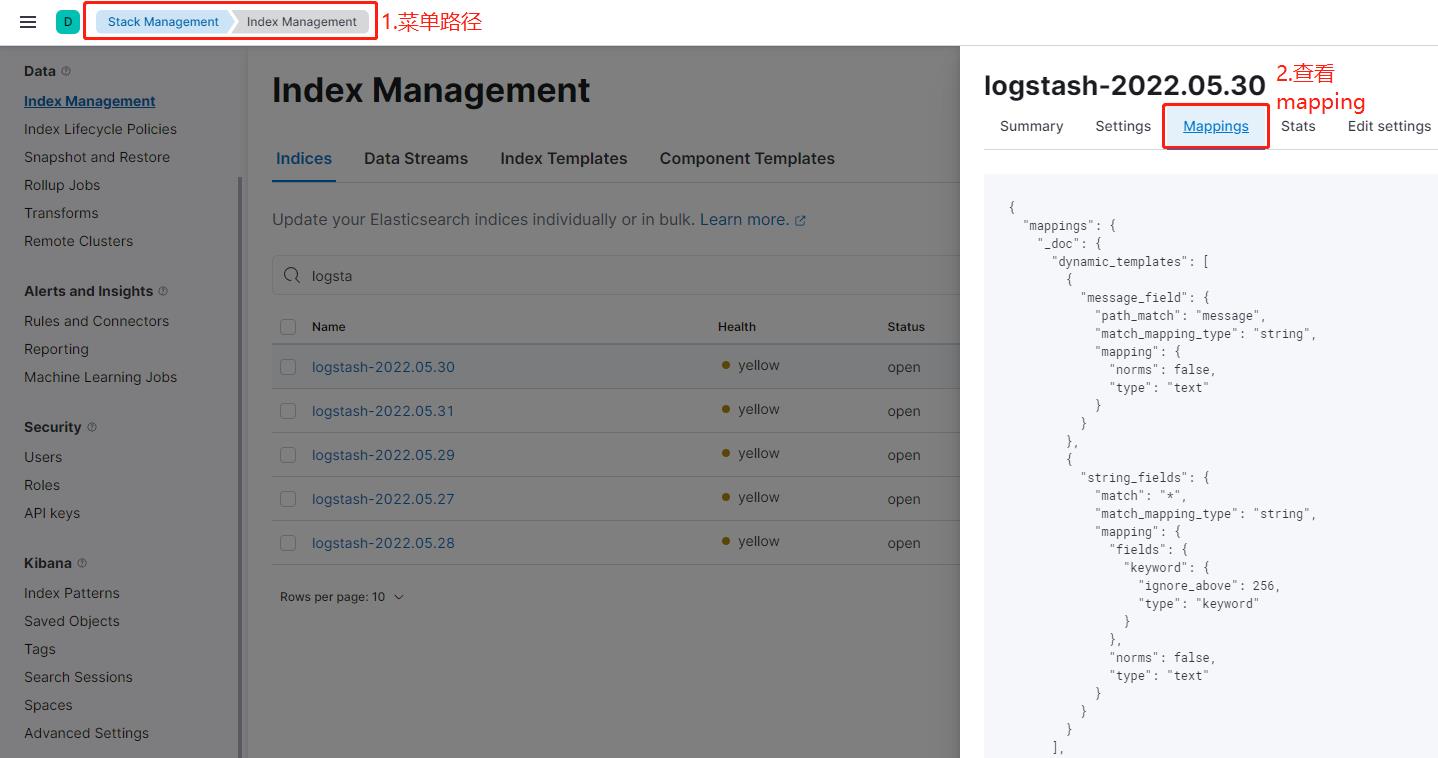Open the Settings tab in flyout
The image size is (1438, 758).
(x=1123, y=127)
